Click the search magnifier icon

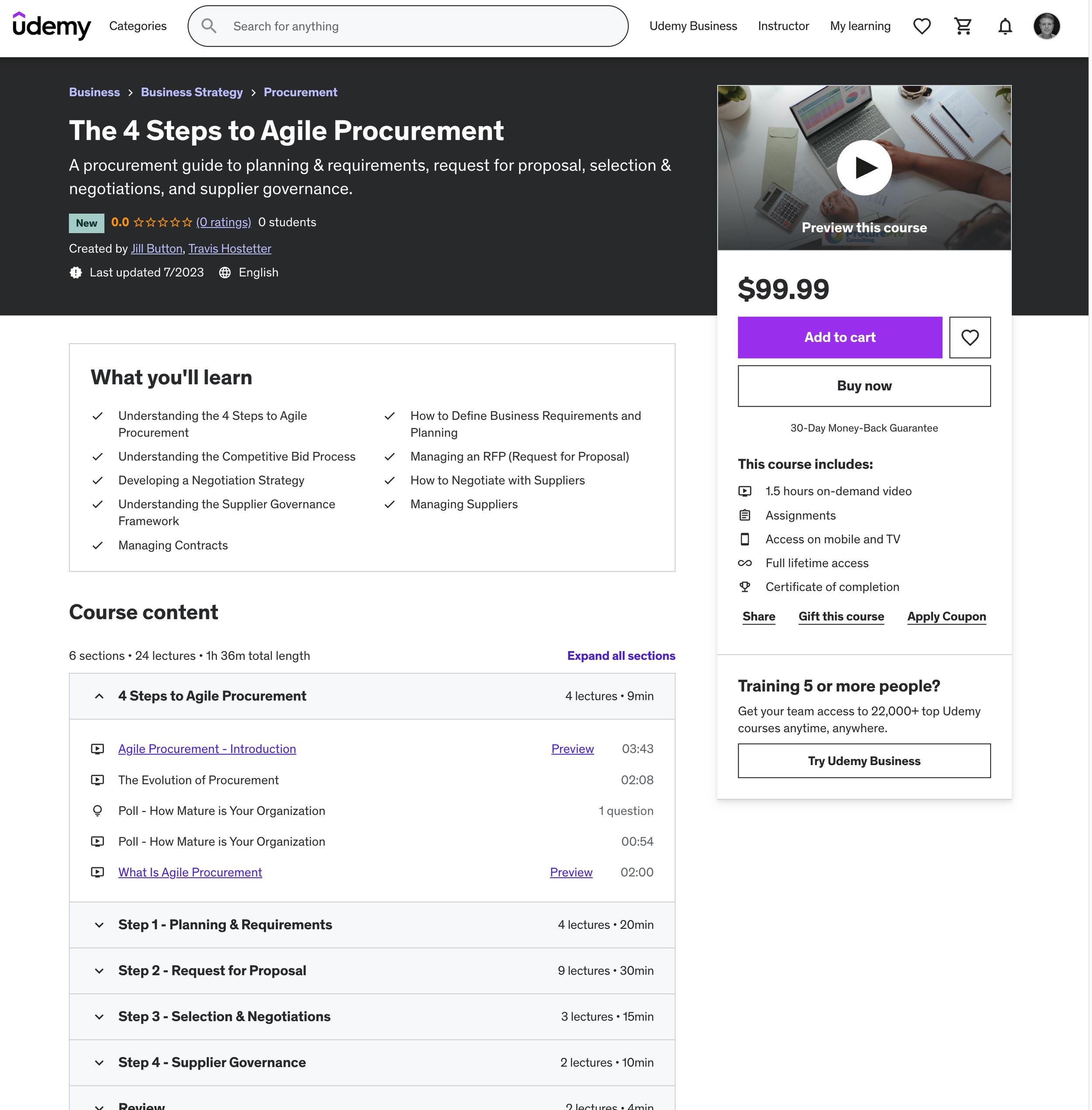tap(209, 26)
